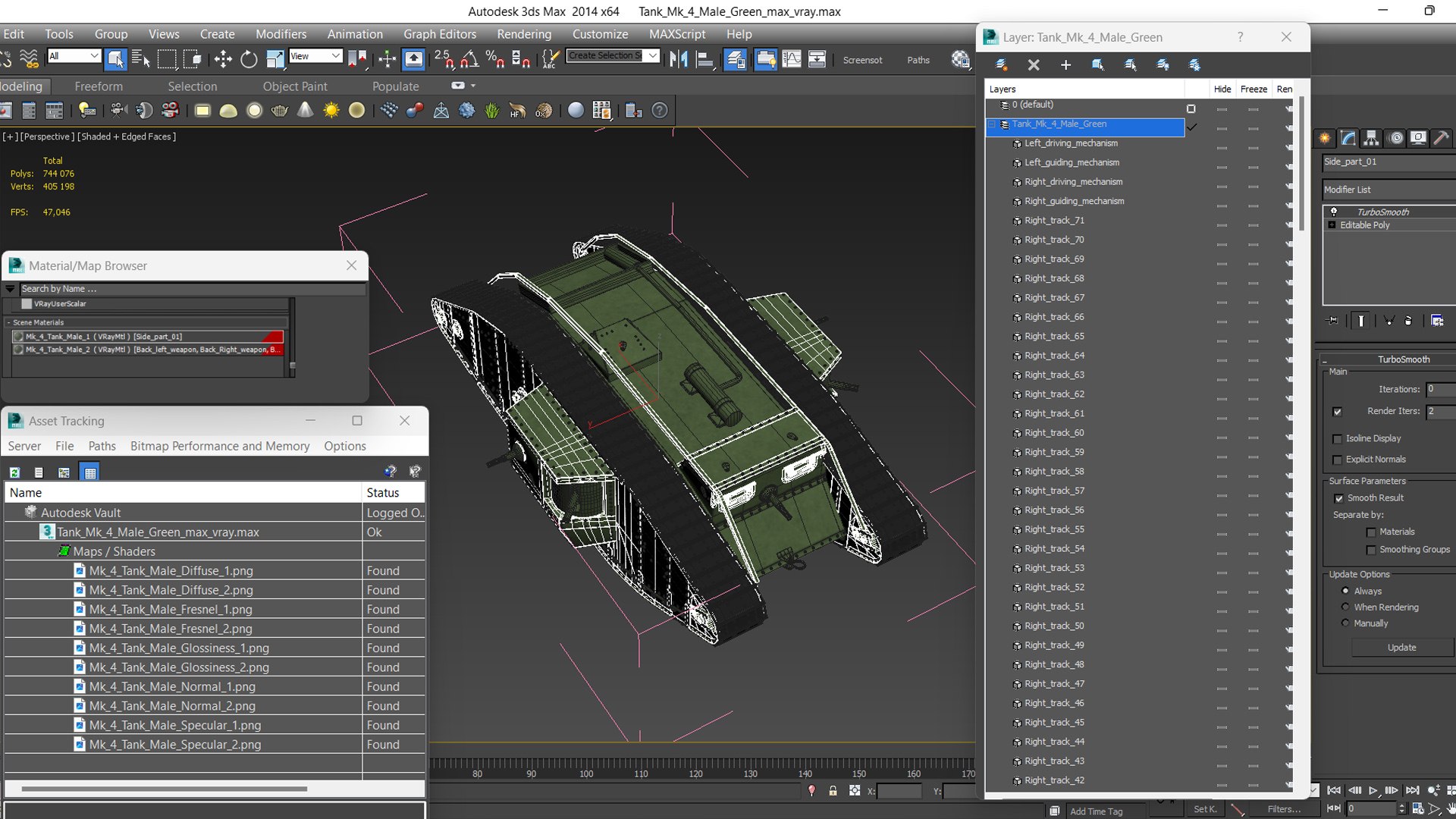Open the Rendering menu

(x=524, y=34)
